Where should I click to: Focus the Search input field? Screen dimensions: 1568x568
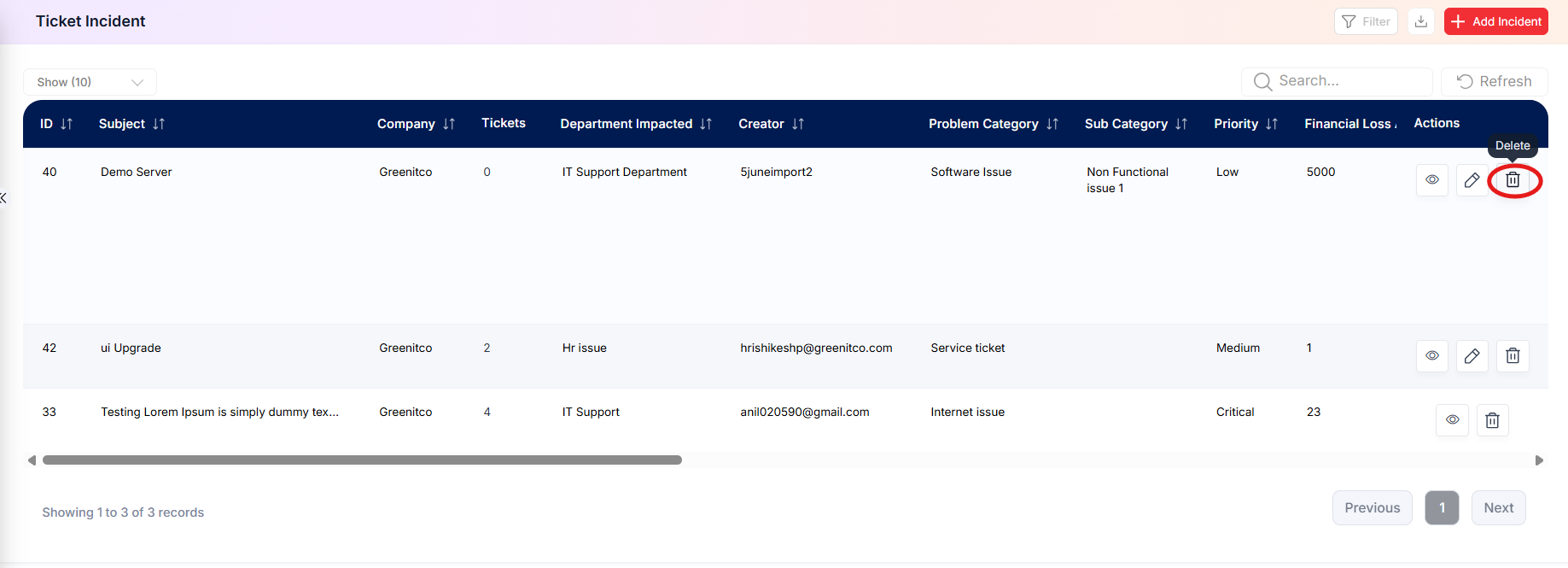tap(1337, 81)
